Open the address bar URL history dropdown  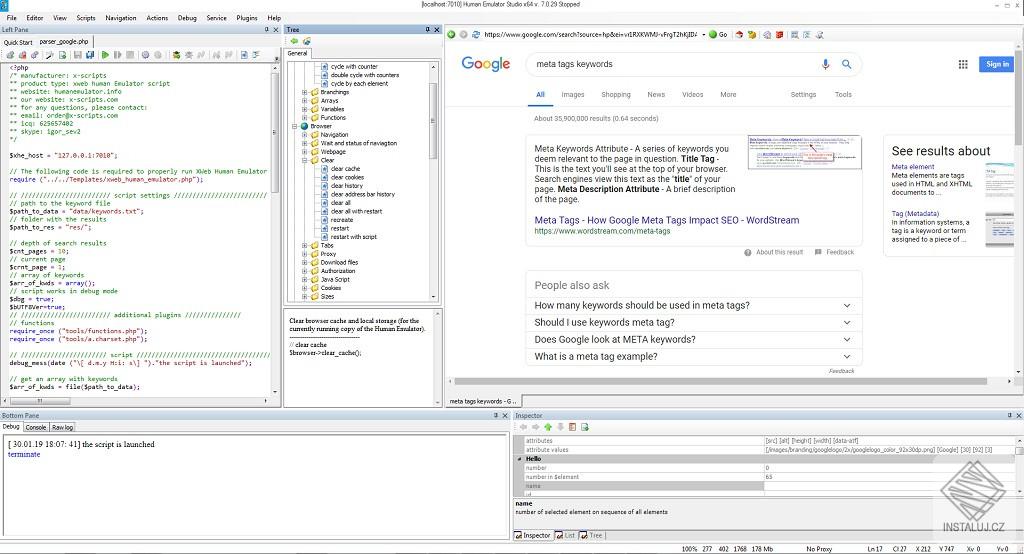click(x=703, y=35)
